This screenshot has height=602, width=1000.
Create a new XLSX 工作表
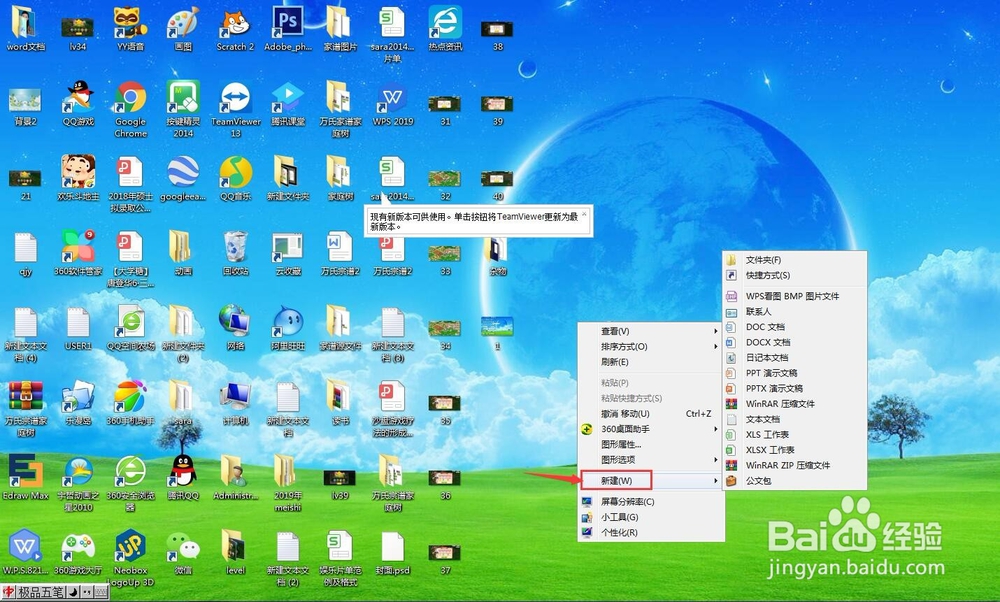coord(795,450)
